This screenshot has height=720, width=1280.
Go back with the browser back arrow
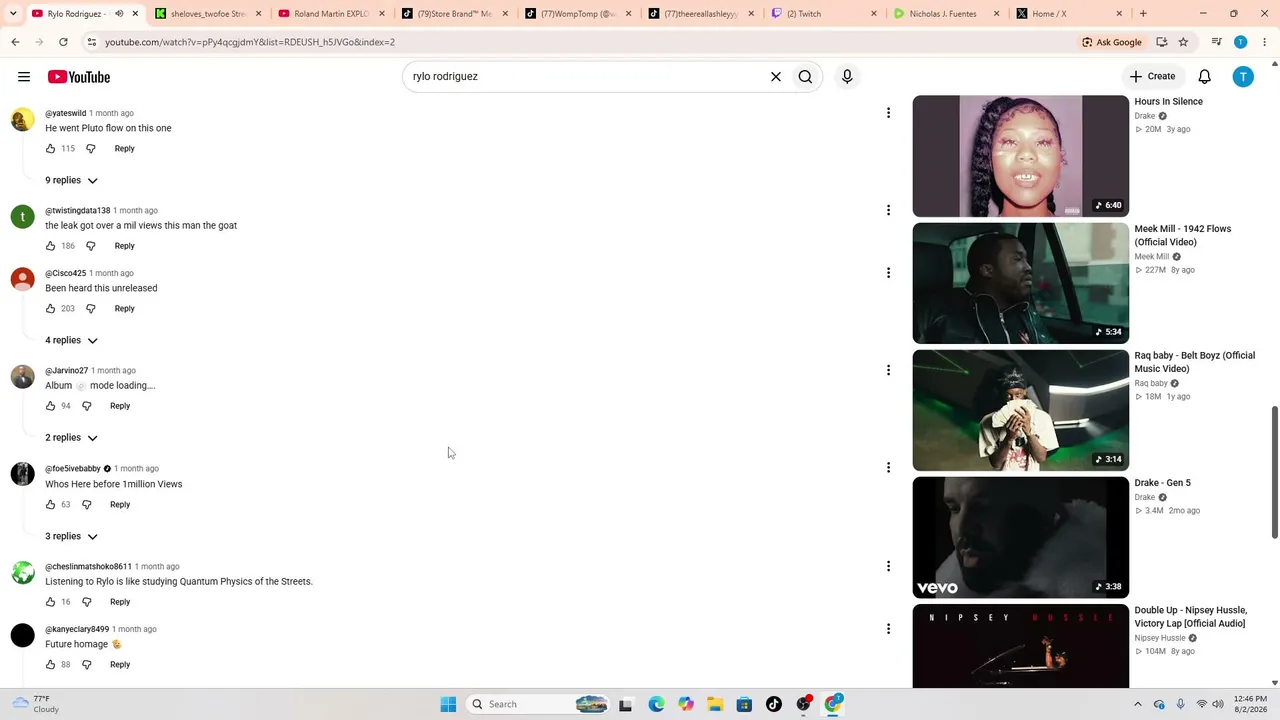click(15, 42)
